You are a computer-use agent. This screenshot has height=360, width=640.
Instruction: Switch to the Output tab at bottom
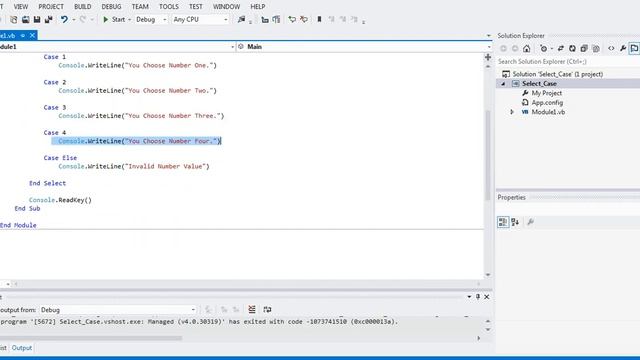(x=22, y=348)
